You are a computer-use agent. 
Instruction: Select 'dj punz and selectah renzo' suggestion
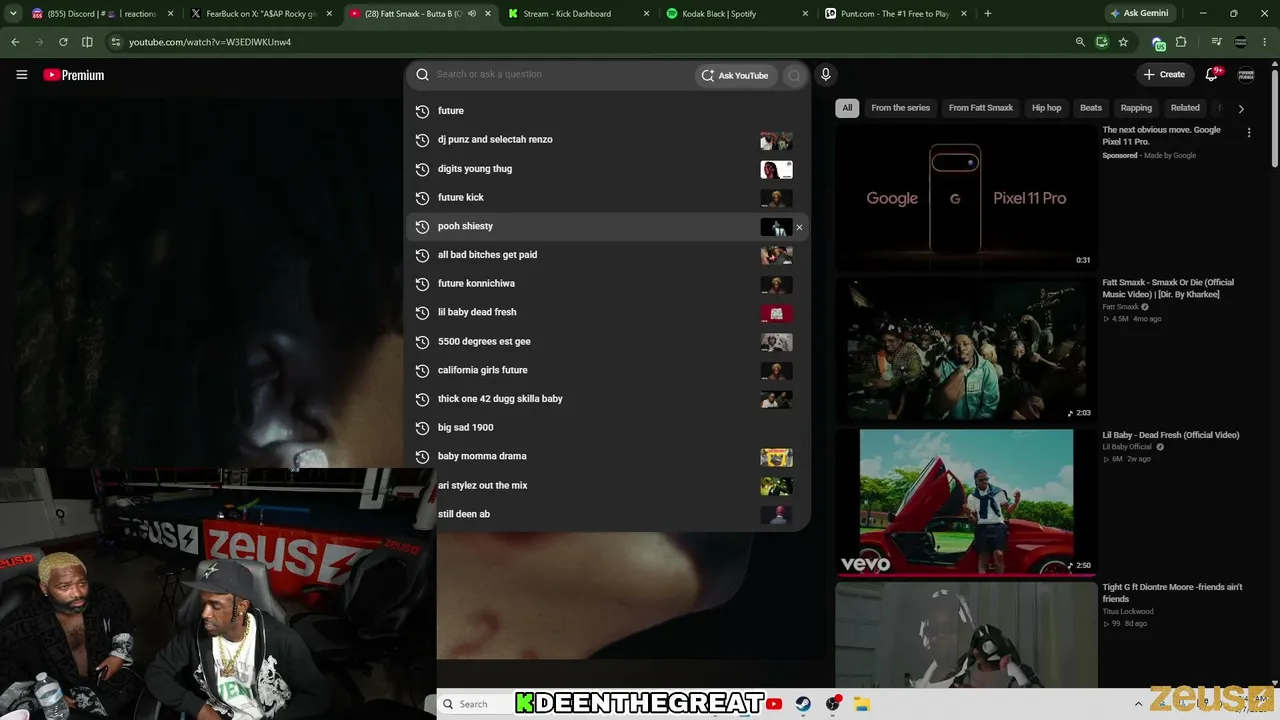tap(607, 140)
